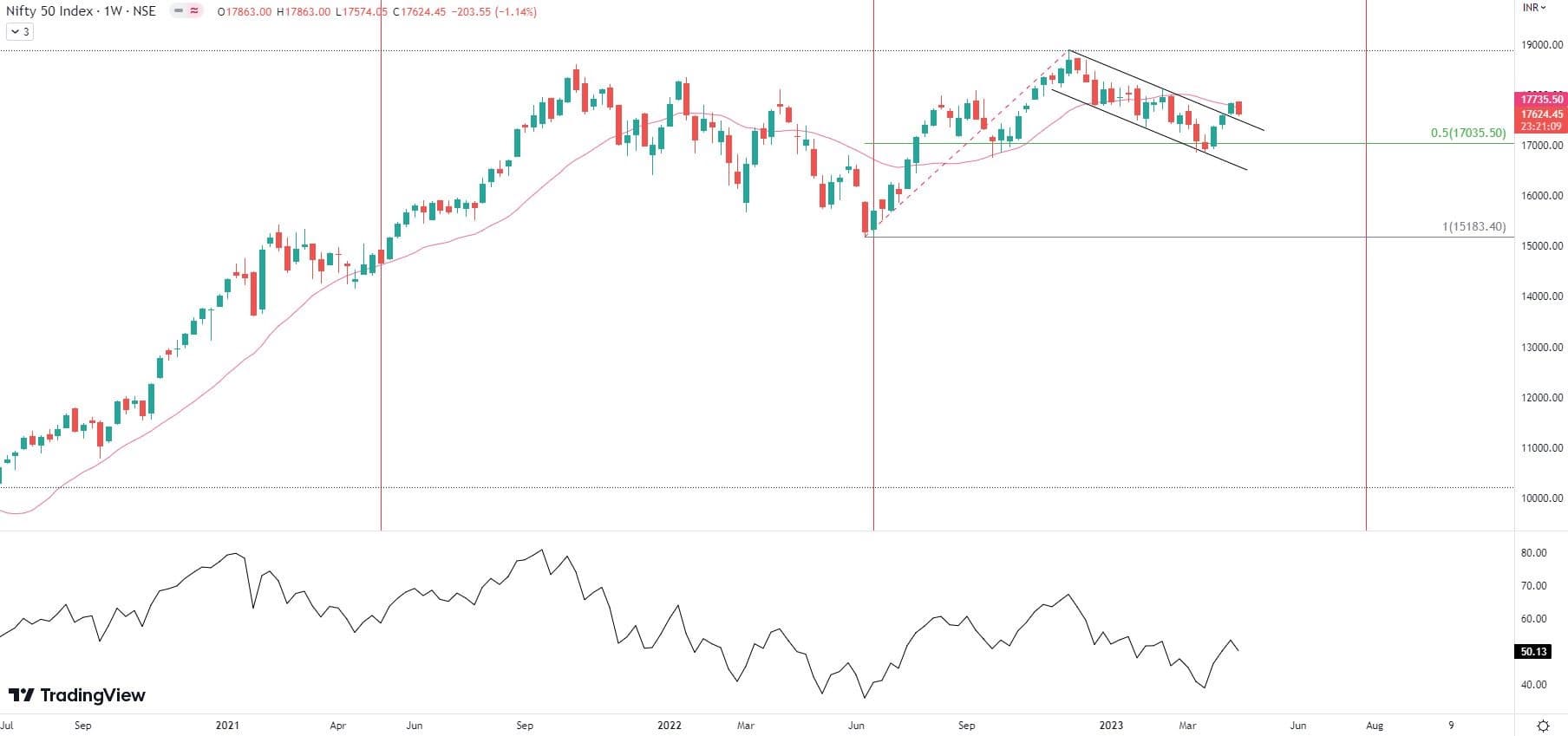This screenshot has height=736, width=1568.
Task: Expand the collapsed indicators legend showing 3
Action: pos(19,32)
